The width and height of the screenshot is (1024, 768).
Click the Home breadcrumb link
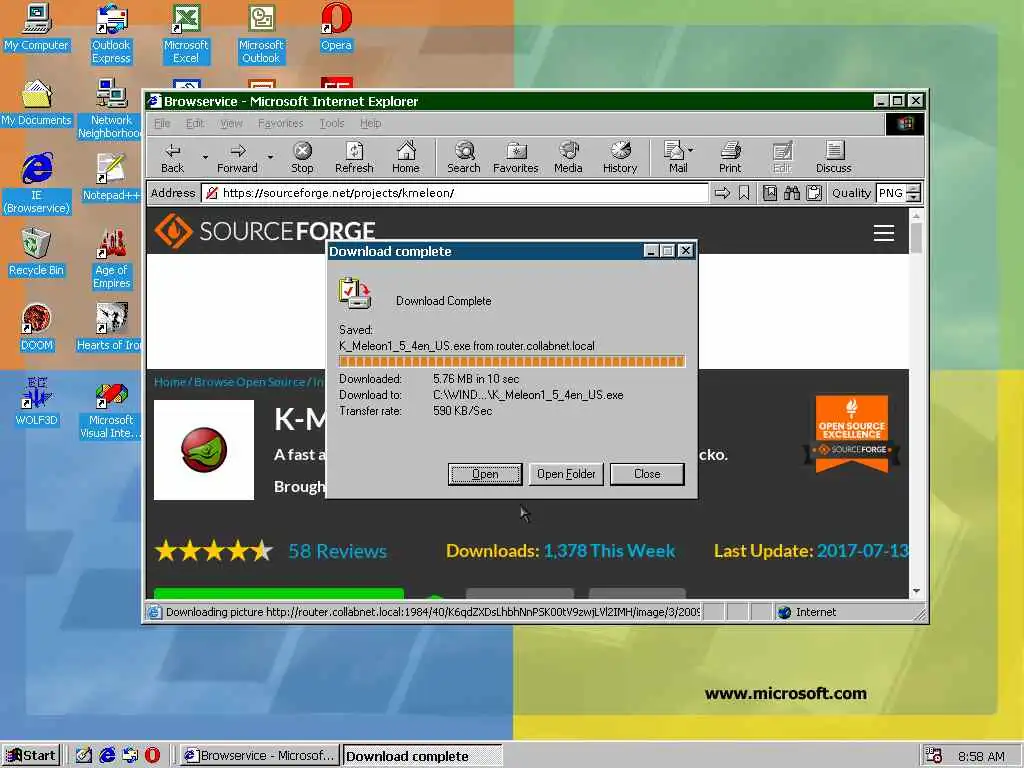pos(170,382)
